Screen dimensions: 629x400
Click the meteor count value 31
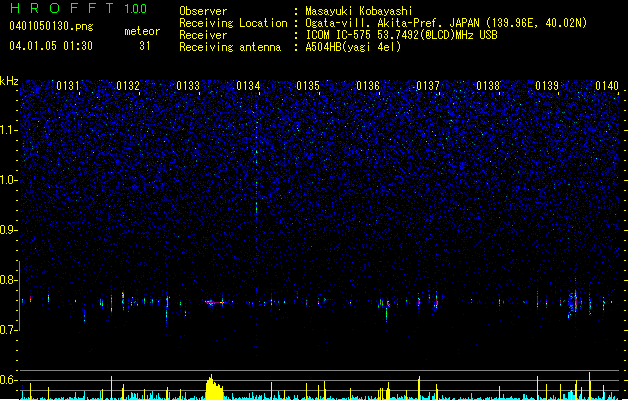tap(145, 46)
